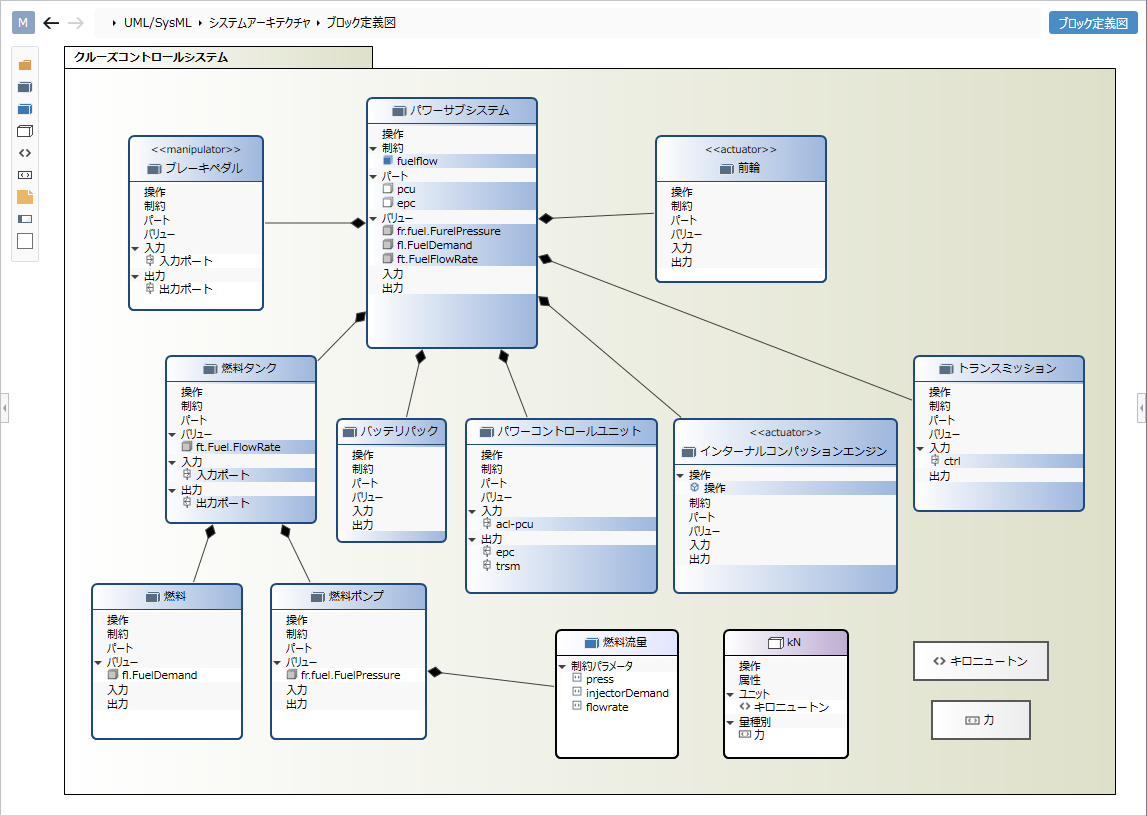Click the blue ブロック定義図 button
The image size is (1147, 816).
click(x=1093, y=23)
